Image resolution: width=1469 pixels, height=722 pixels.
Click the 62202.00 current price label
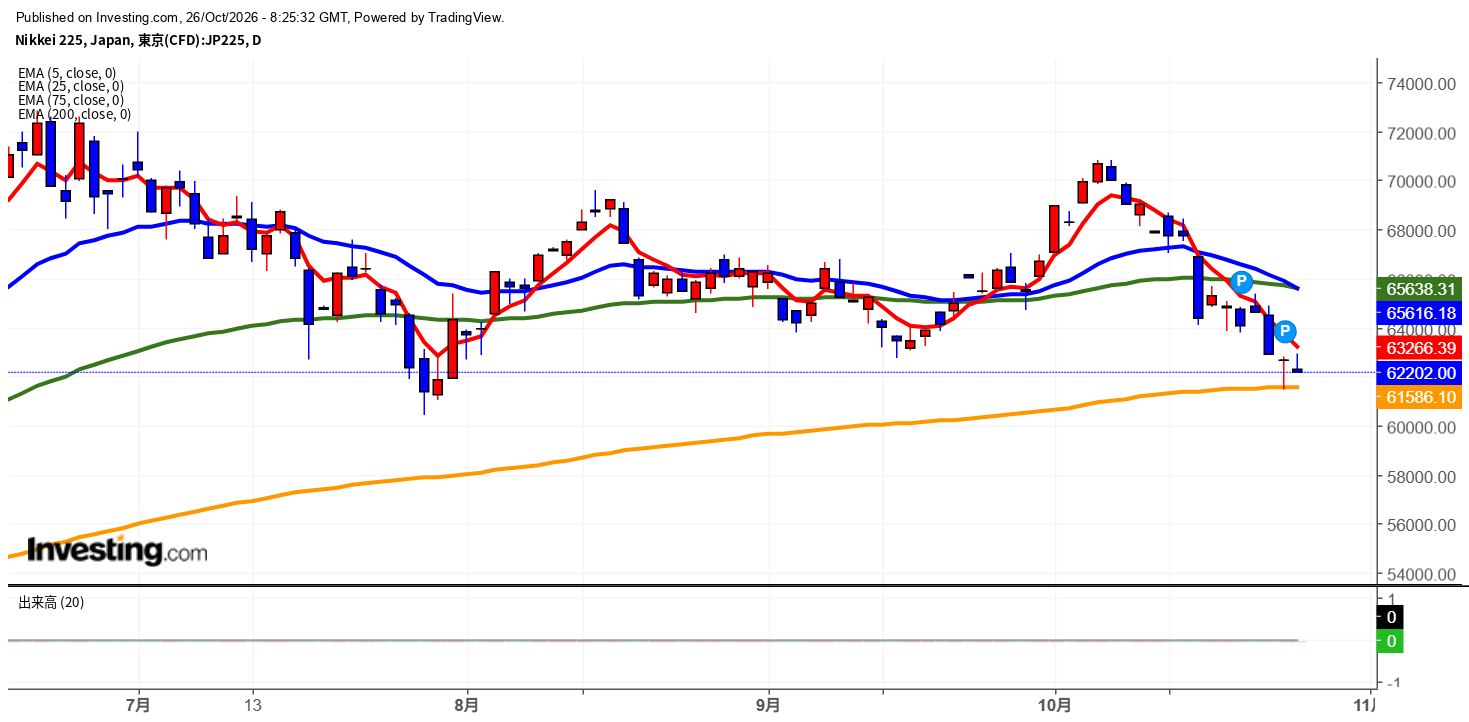click(1420, 373)
